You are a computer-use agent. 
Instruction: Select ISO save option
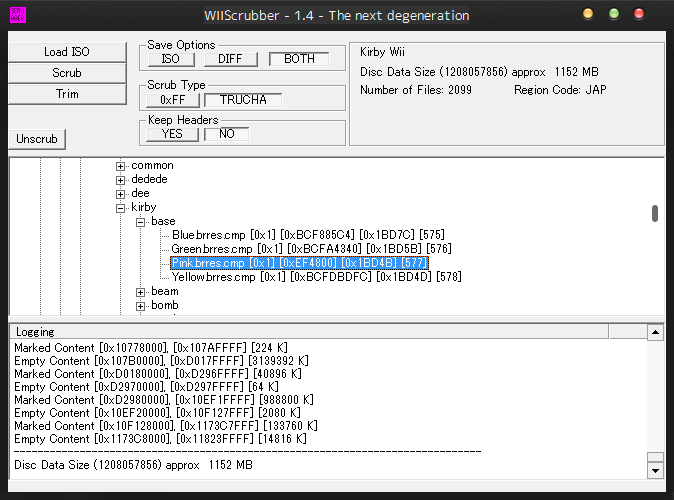point(171,59)
